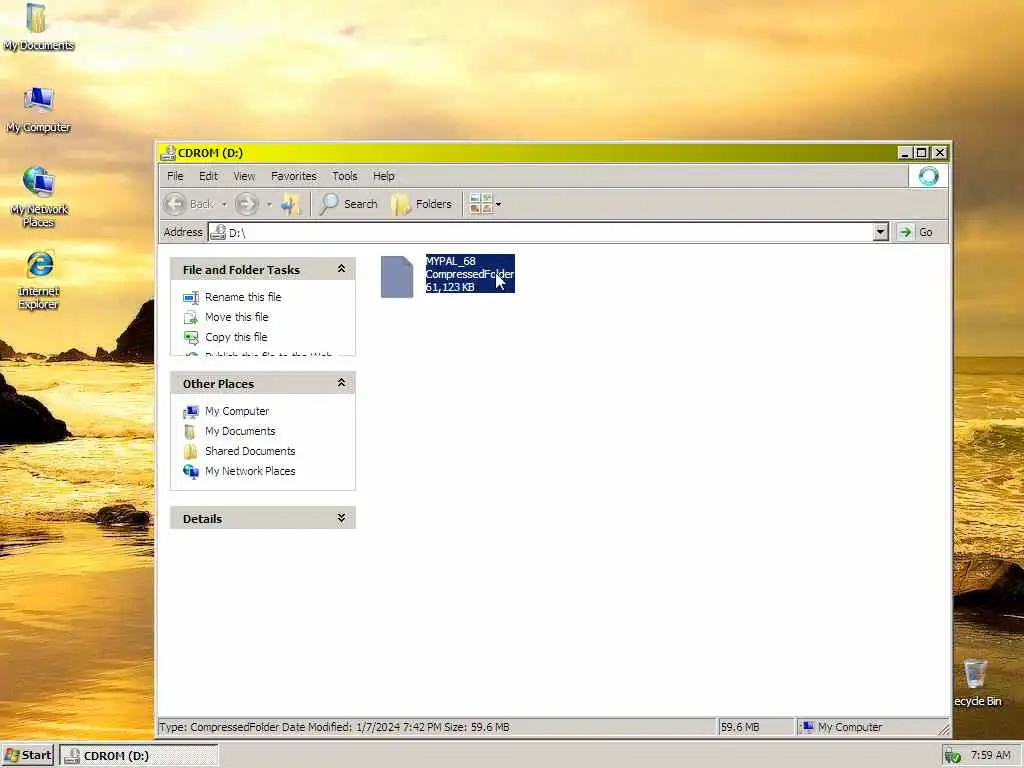Expand the Details panel

pyautogui.click(x=341, y=518)
